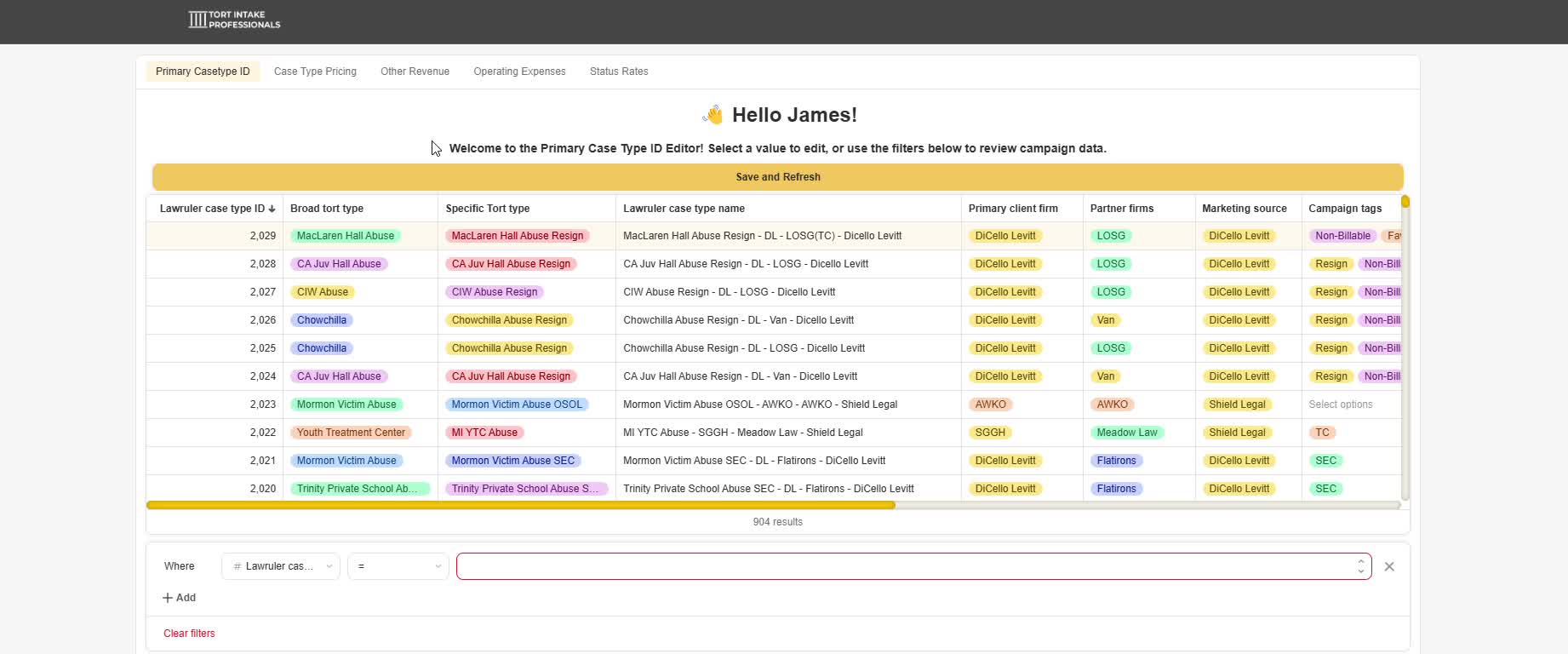
Task: Click the plus Add filter button
Action: tap(179, 598)
